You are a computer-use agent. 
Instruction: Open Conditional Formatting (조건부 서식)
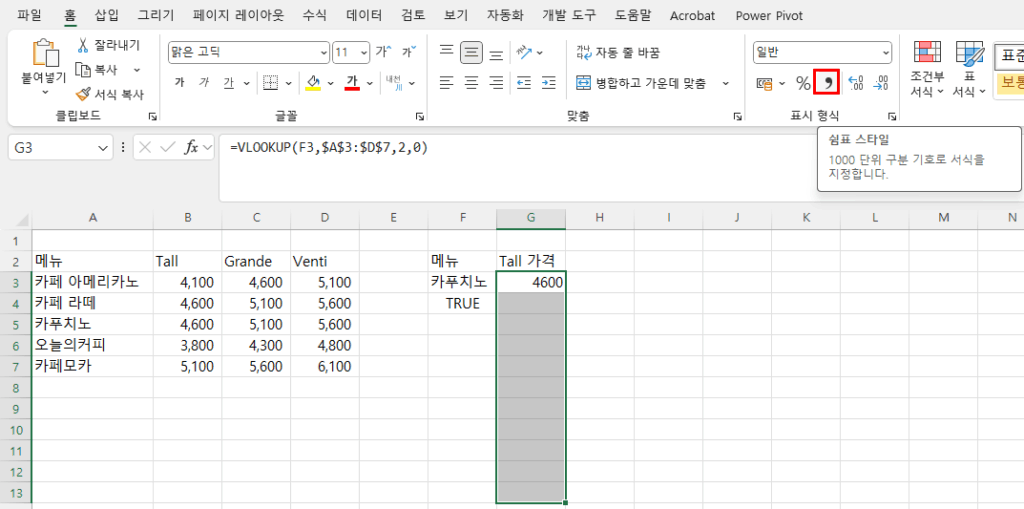(x=927, y=68)
